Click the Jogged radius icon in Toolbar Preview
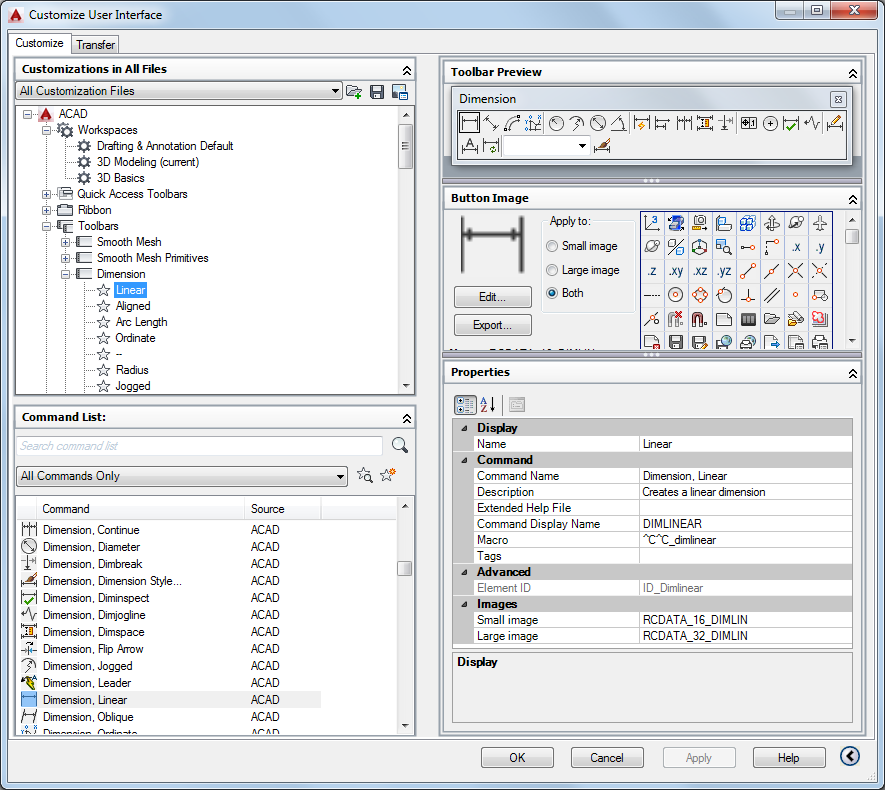885x790 pixels. point(576,122)
